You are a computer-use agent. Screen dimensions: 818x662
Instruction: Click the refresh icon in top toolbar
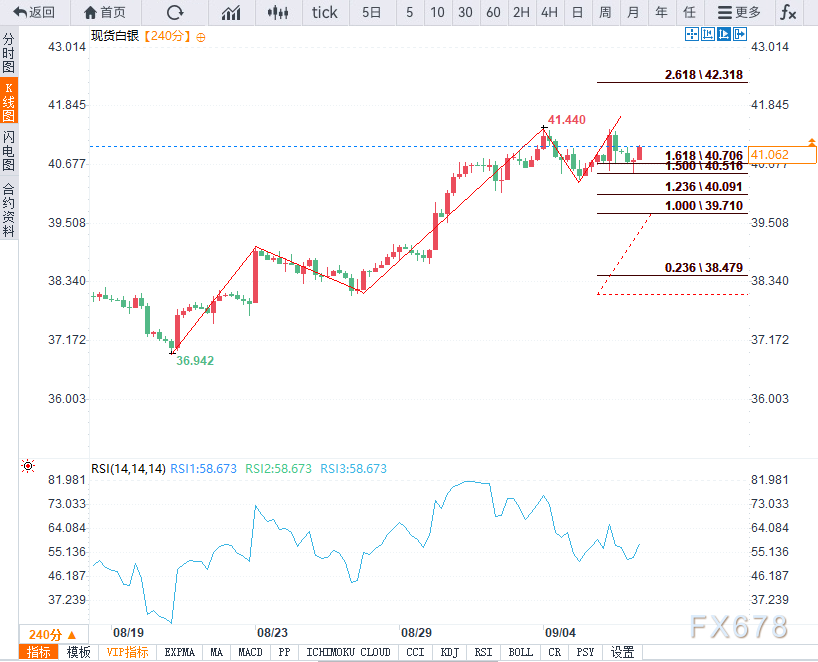[x=175, y=13]
